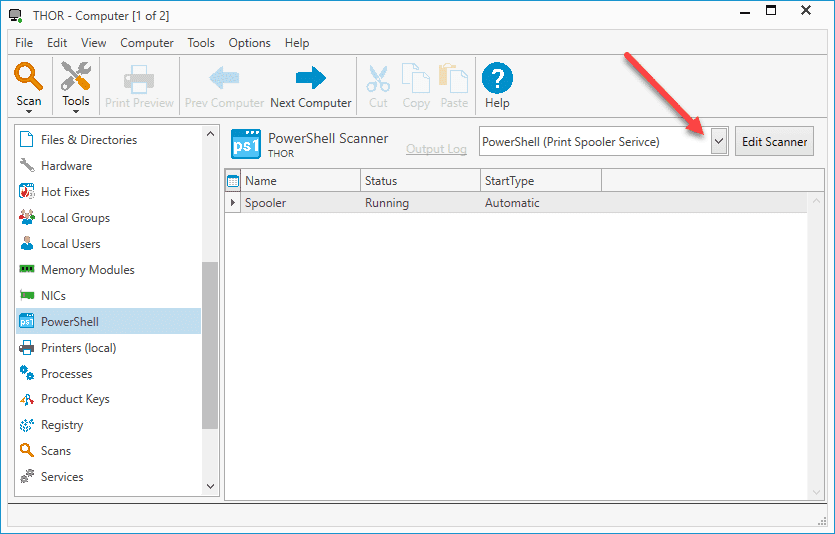Click sidebar scrollbar down arrow
The image size is (835, 534).
pos(210,486)
